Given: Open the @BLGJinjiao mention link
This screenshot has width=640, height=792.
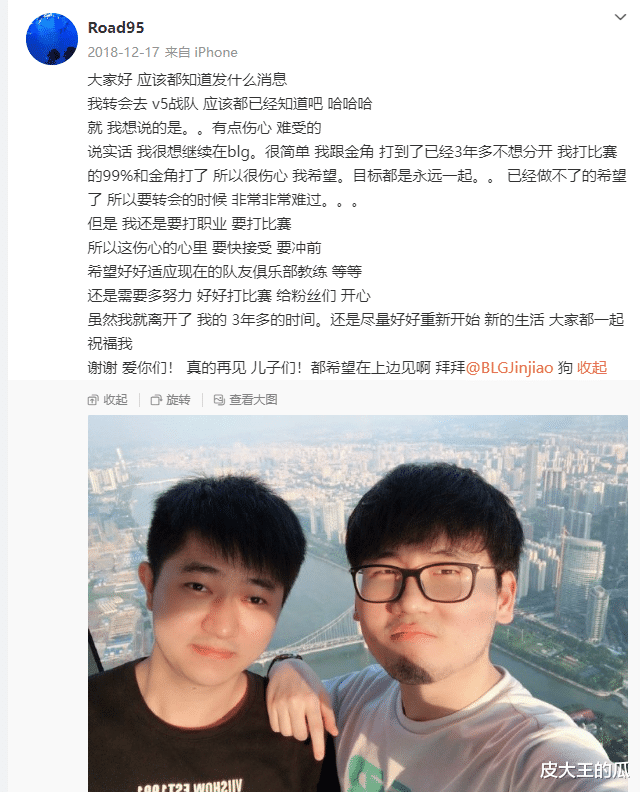Looking at the screenshot, I should pos(509,367).
